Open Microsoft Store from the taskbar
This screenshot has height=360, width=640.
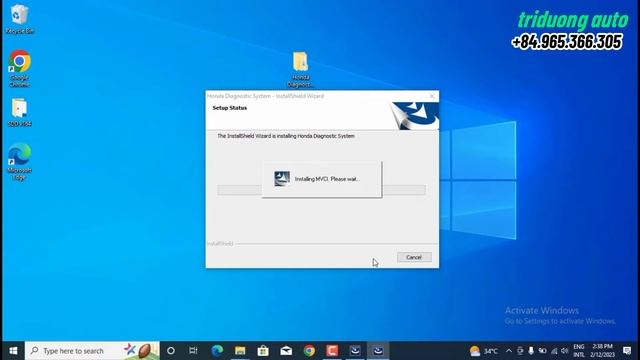pos(263,351)
